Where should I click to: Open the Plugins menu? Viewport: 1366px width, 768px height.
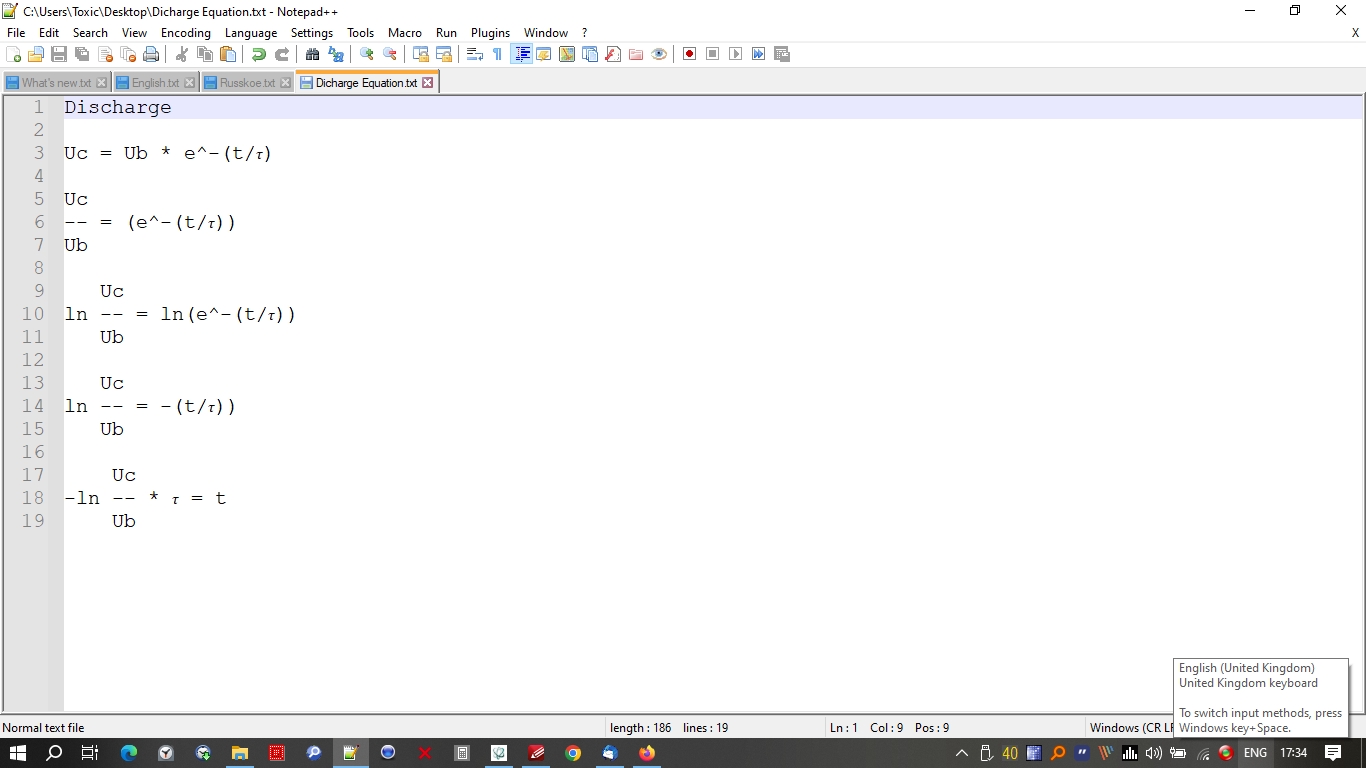490,33
